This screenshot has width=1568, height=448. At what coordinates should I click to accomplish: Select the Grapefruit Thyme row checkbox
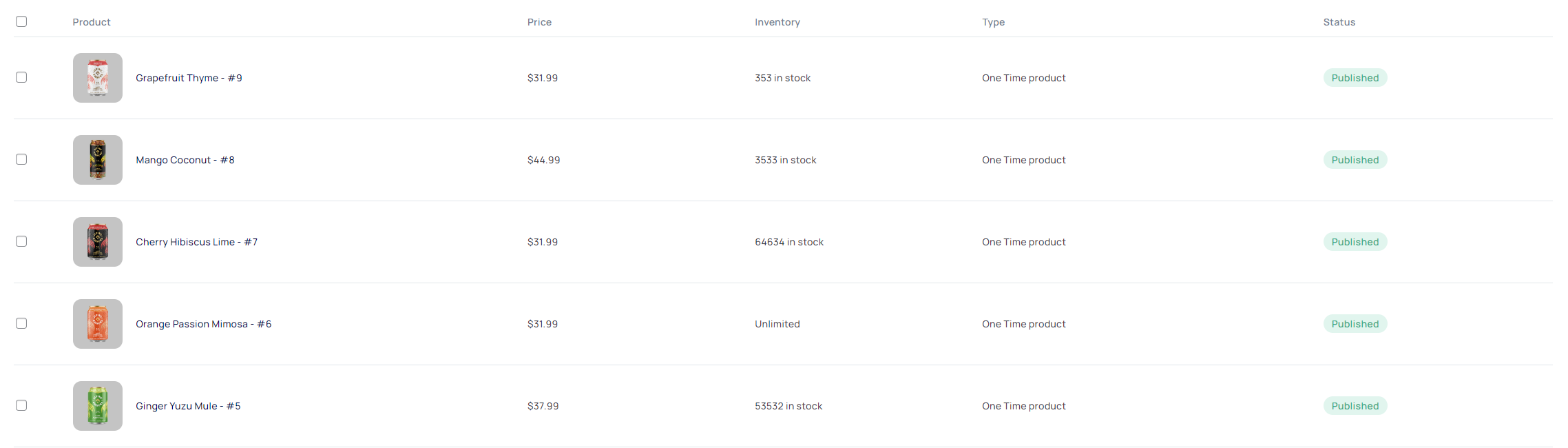click(x=21, y=77)
